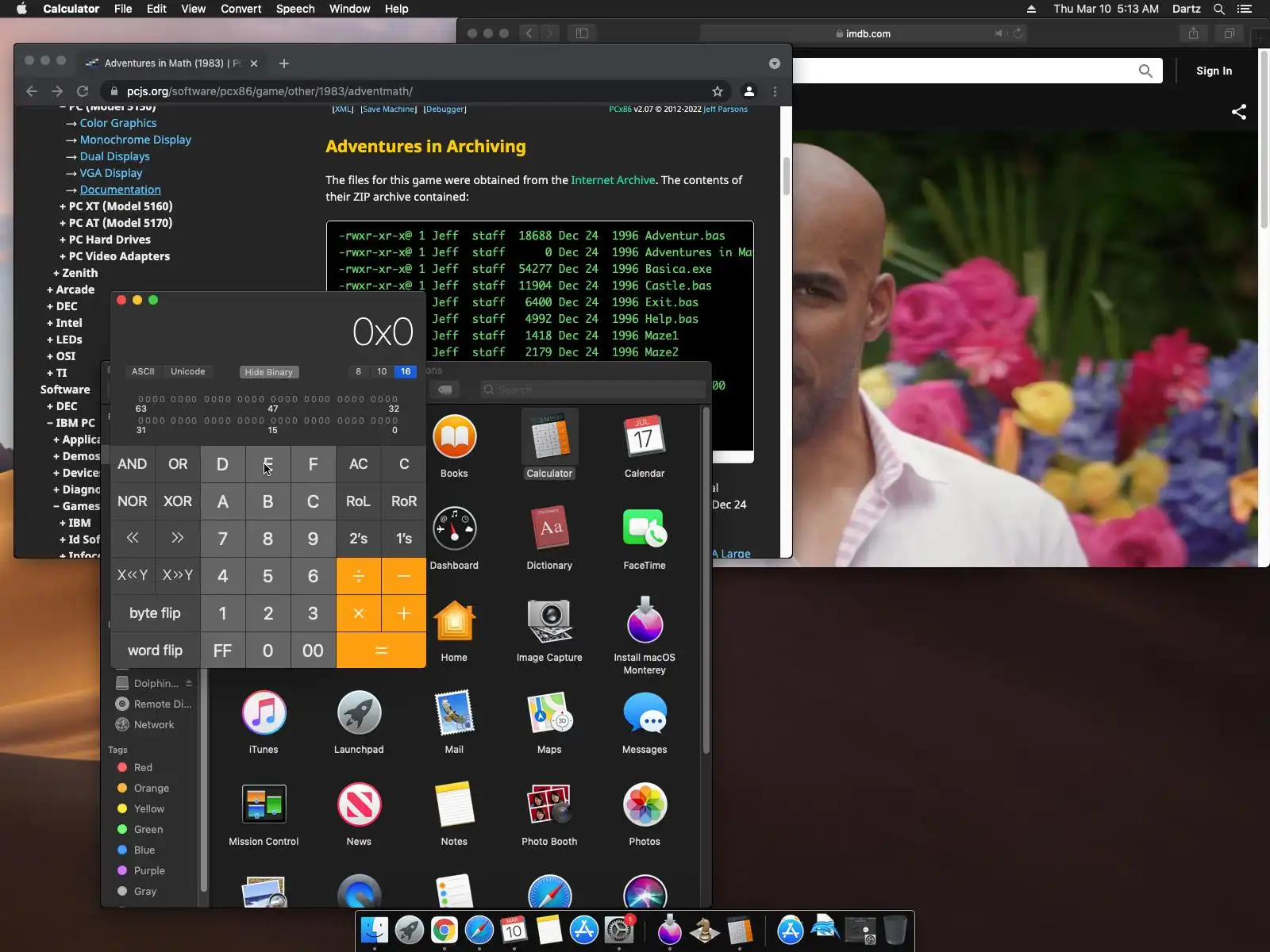Open the Books app in Finder

454,437
